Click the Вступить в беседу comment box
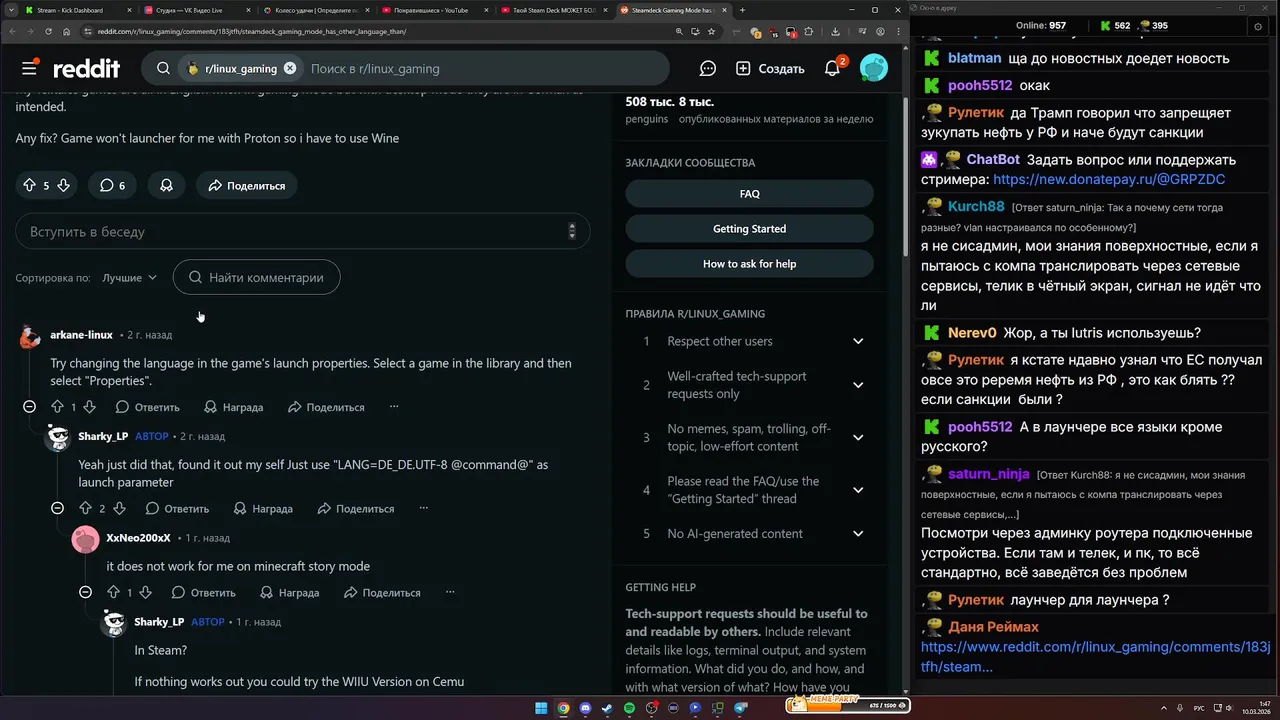 [302, 231]
